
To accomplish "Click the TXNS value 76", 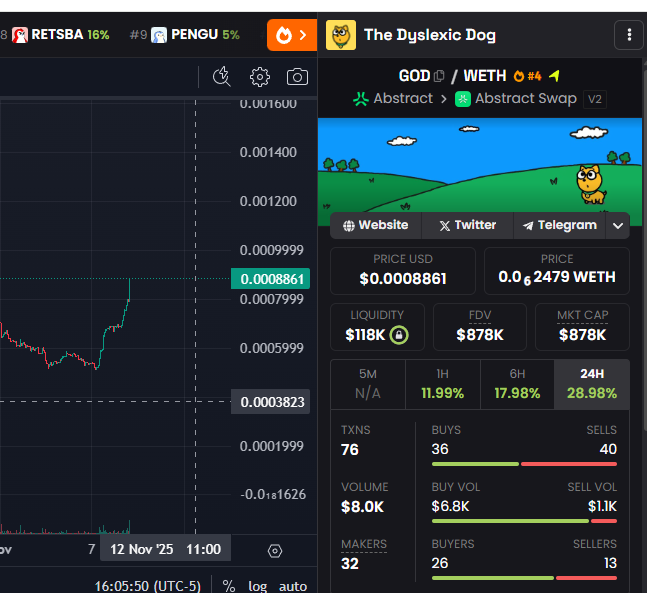I will click(x=350, y=449).
